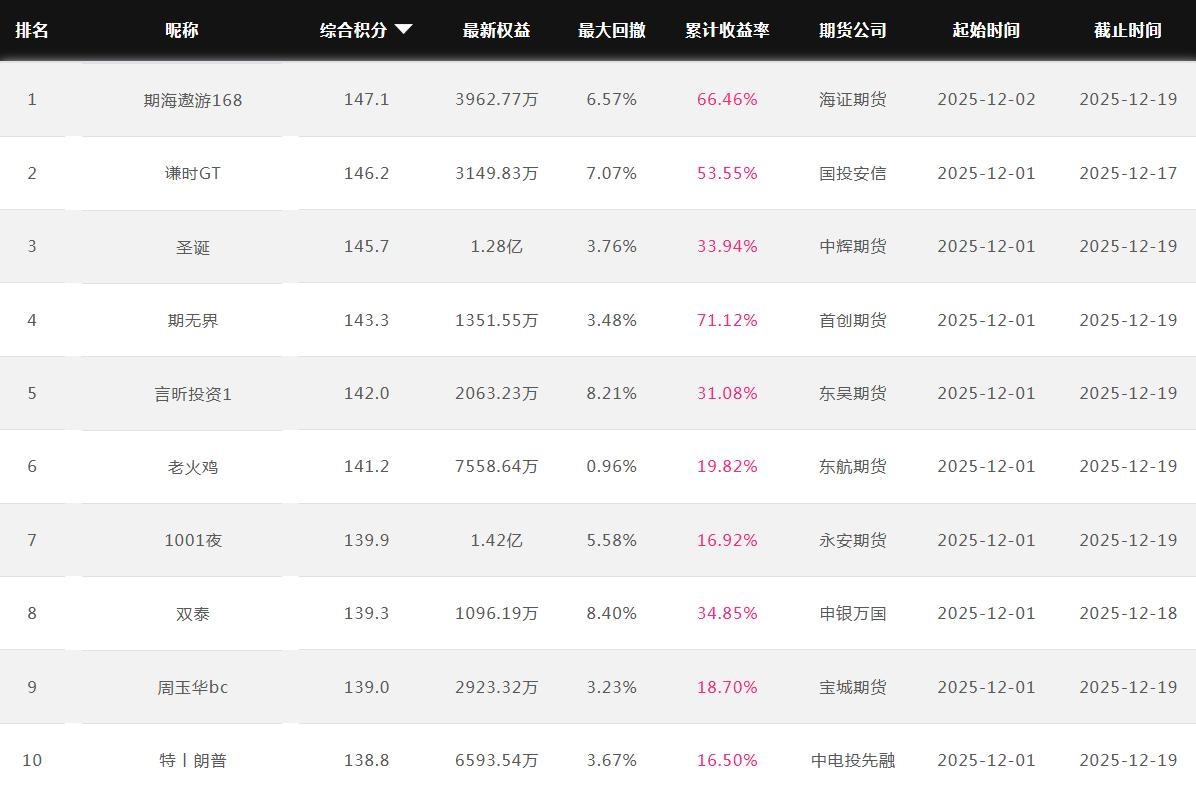The image size is (1196, 793).
Task: Click the sort arrow beside 综合积分
Action: (404, 30)
